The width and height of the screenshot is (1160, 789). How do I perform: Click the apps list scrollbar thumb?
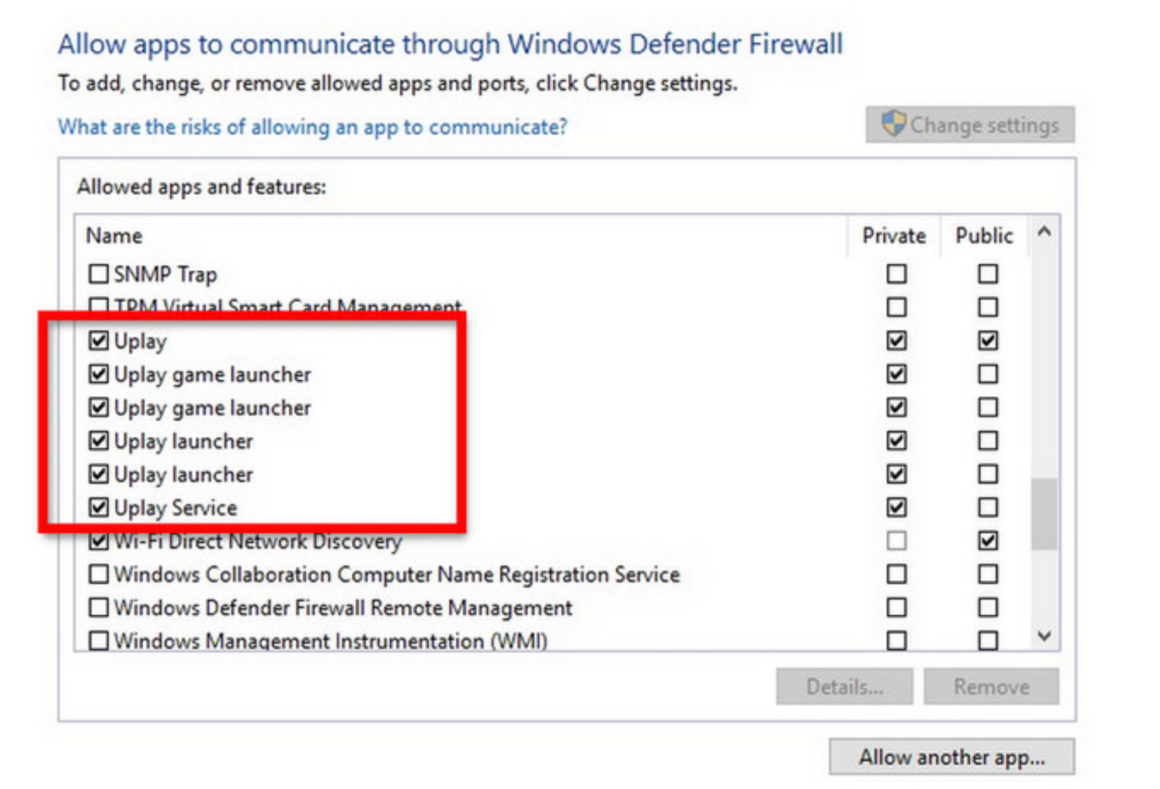click(1045, 513)
